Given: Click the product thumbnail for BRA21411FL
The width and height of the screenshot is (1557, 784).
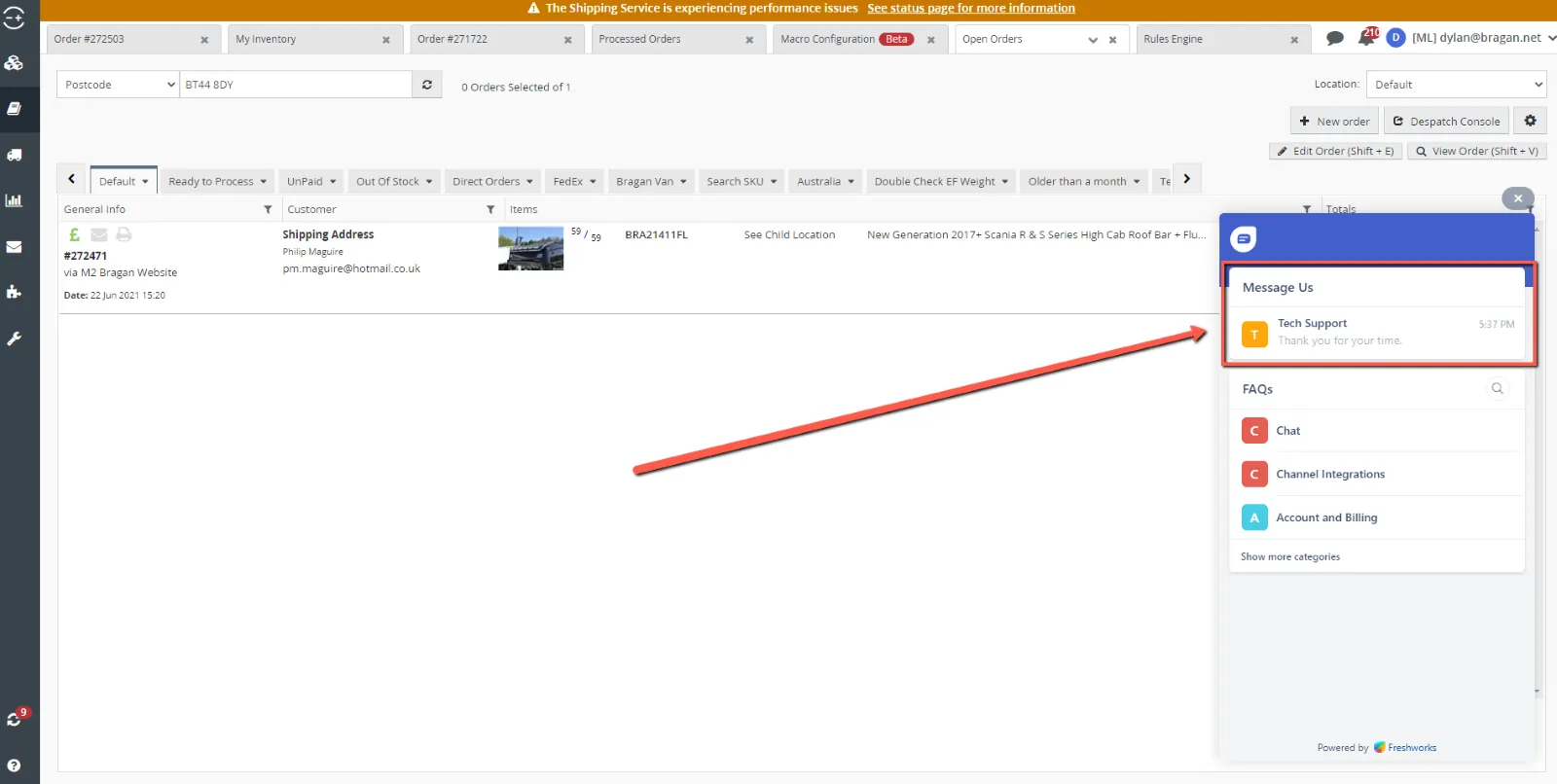Looking at the screenshot, I should tap(530, 248).
